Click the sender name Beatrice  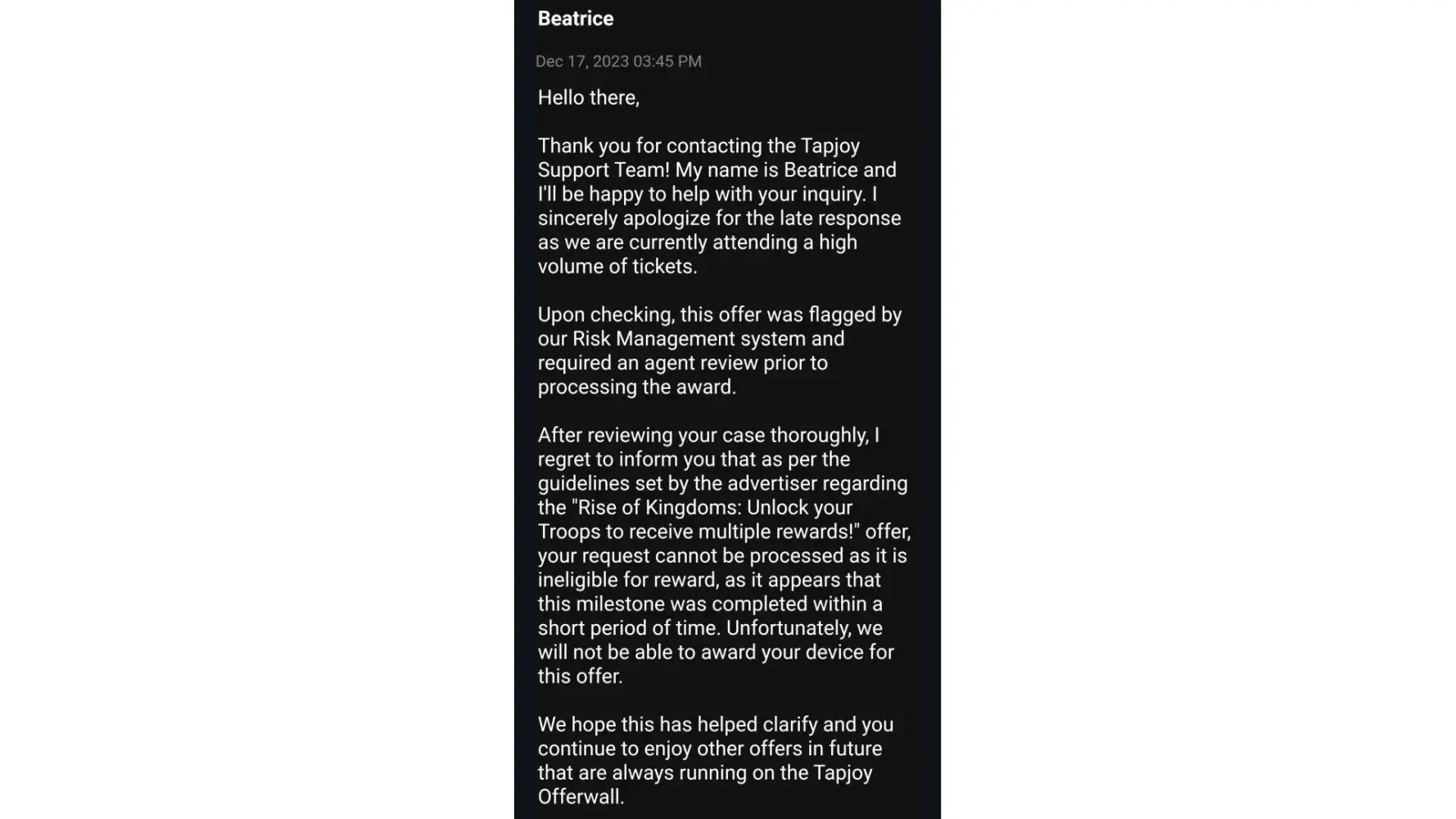[575, 19]
